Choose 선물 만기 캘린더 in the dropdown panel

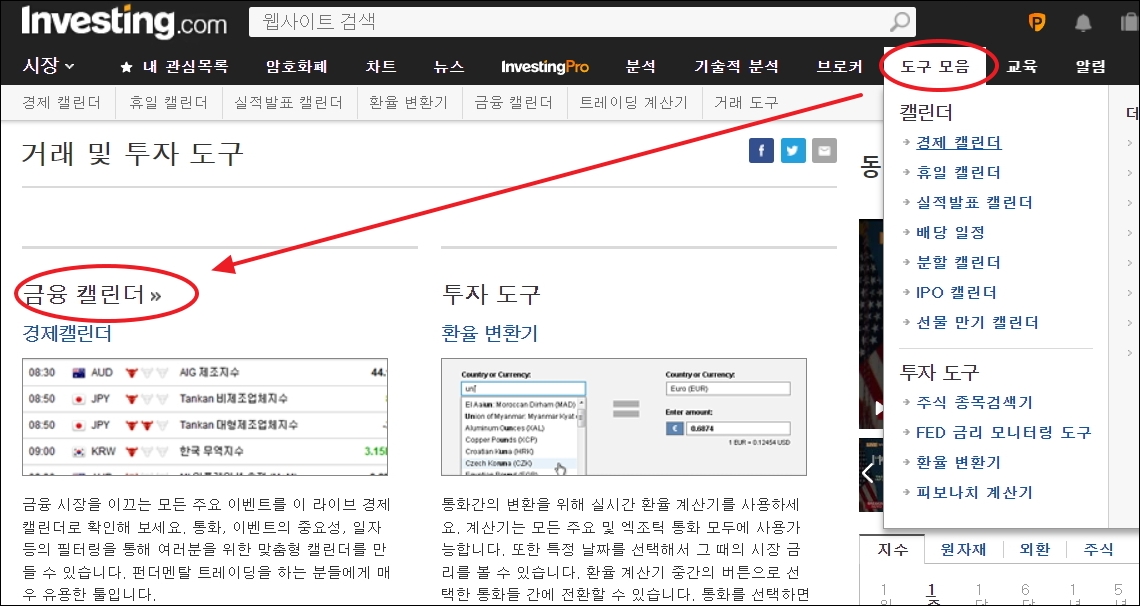[x=977, y=322]
